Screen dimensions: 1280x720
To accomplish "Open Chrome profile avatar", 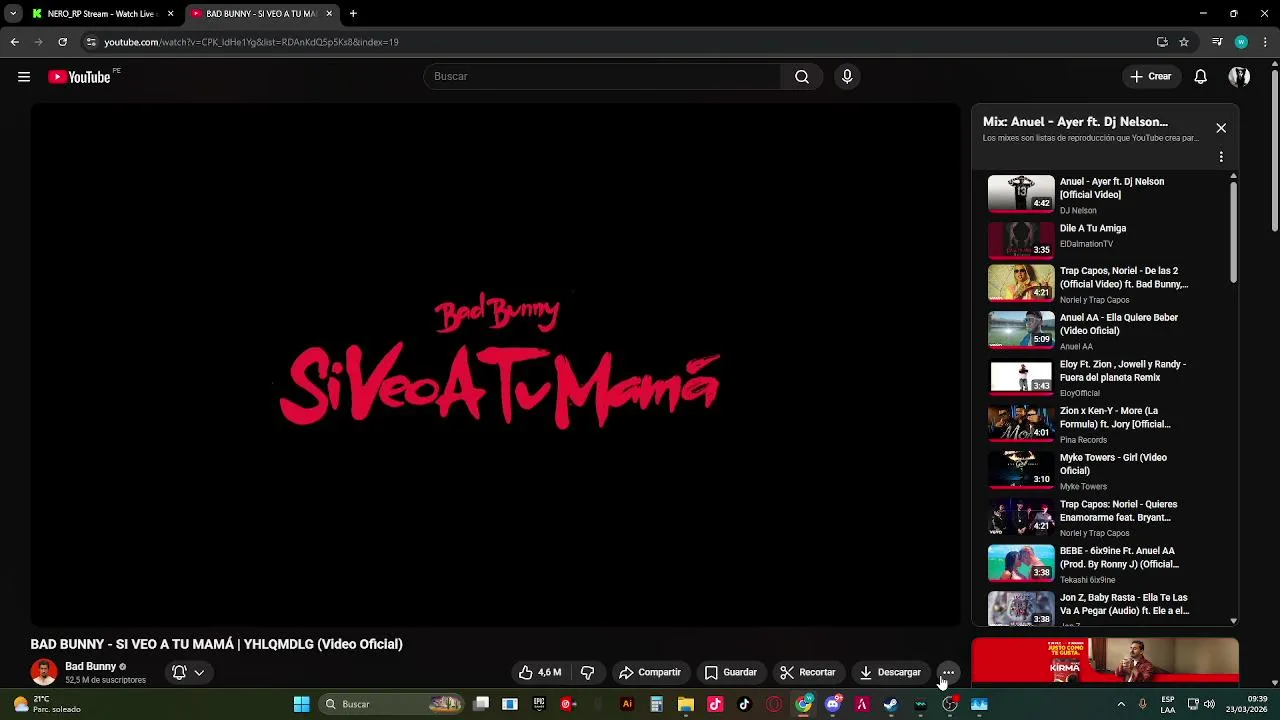I will (x=1241, y=42).
